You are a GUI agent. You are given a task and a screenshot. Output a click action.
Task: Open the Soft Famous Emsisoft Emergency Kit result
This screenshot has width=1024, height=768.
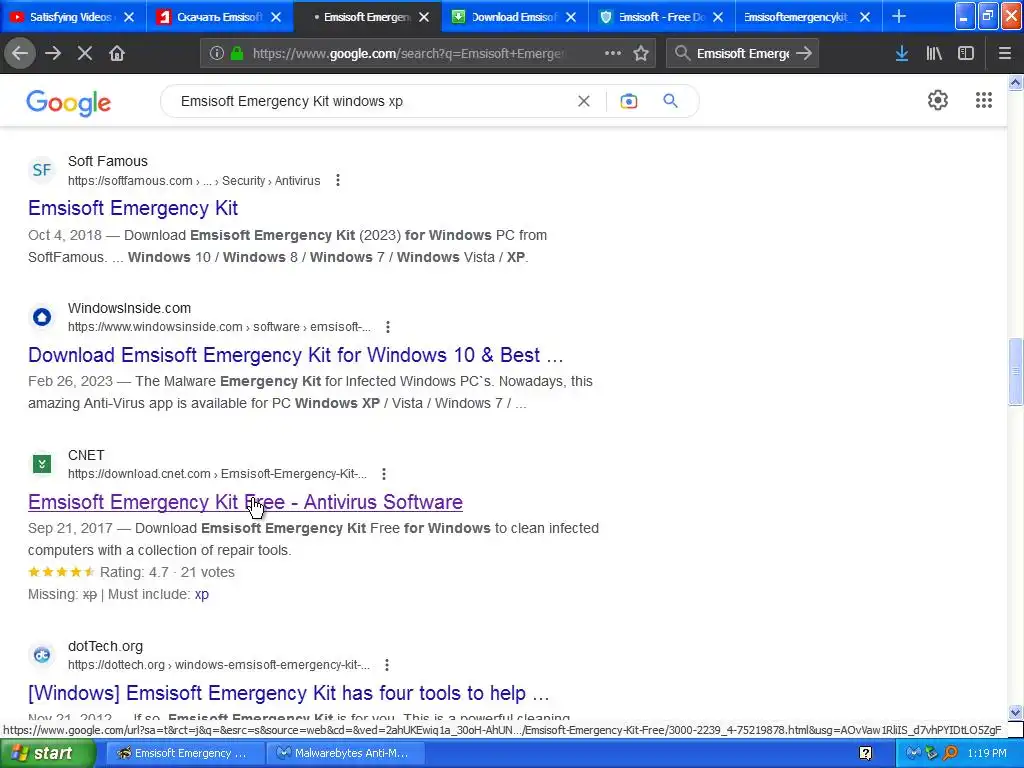tap(133, 208)
